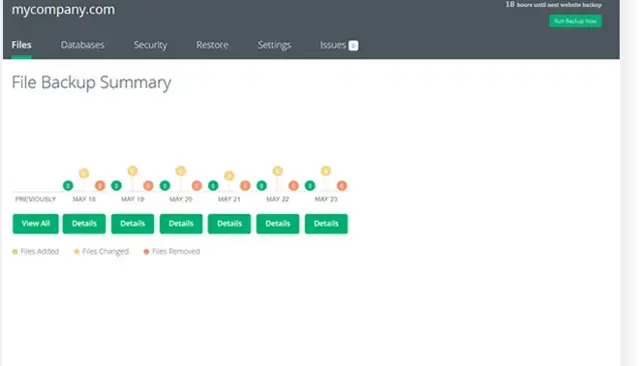Click yellow files-changed marker for May 18
The image size is (640, 366).
point(84,173)
